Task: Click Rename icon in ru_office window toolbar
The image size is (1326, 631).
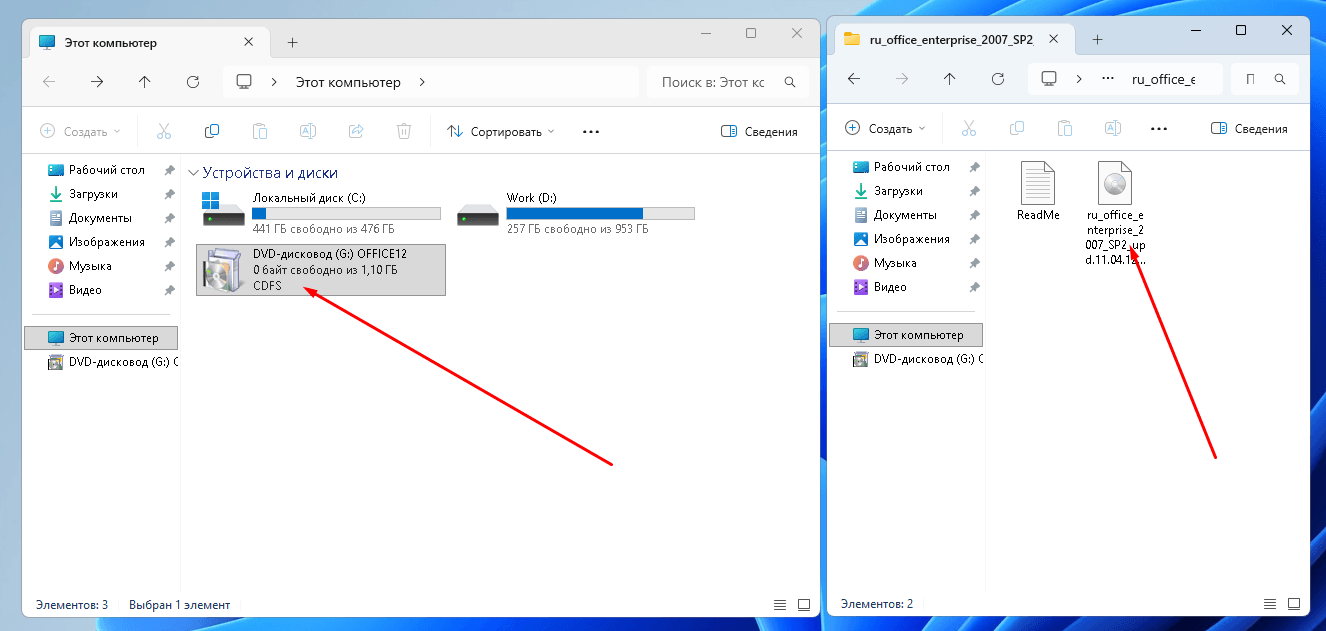Action: coord(1113,128)
